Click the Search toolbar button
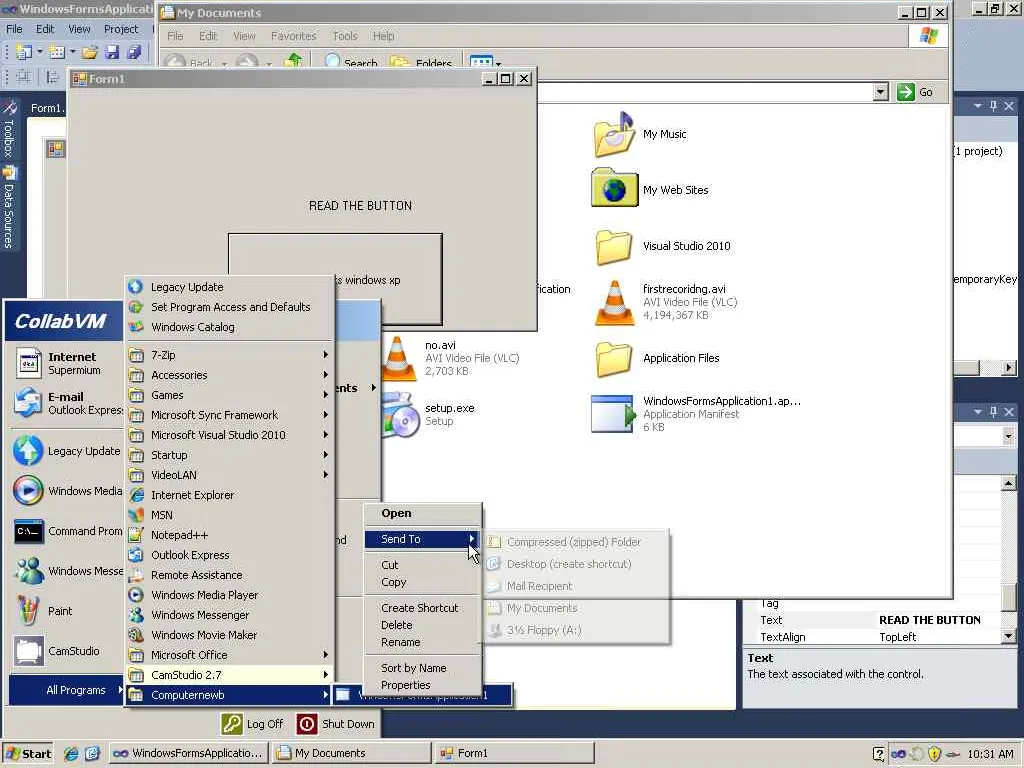Screen dimensions: 1024x768 351,61
